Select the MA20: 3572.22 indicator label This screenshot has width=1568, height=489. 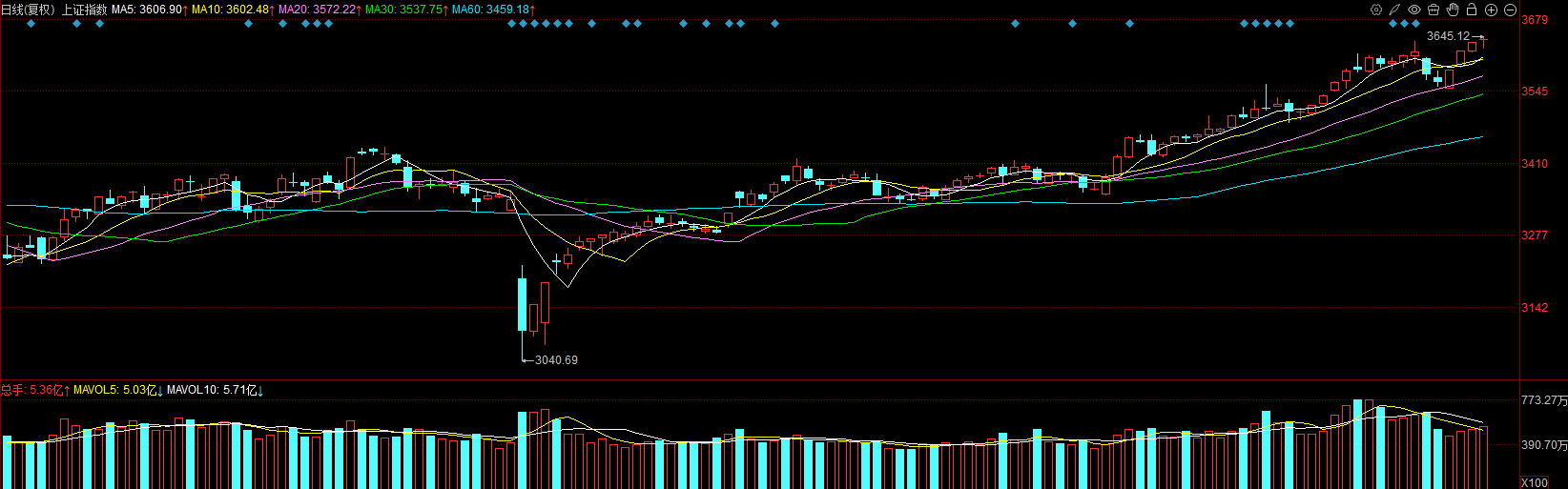pyautogui.click(x=317, y=10)
